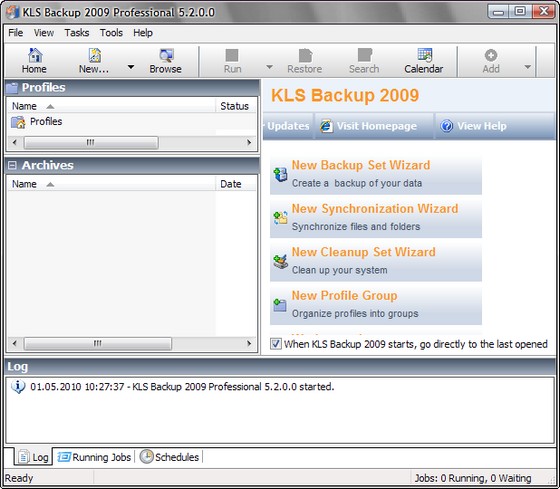Viewport: 560px width, 489px height.
Task: Sort archives by the Name column
Action: click(111, 184)
